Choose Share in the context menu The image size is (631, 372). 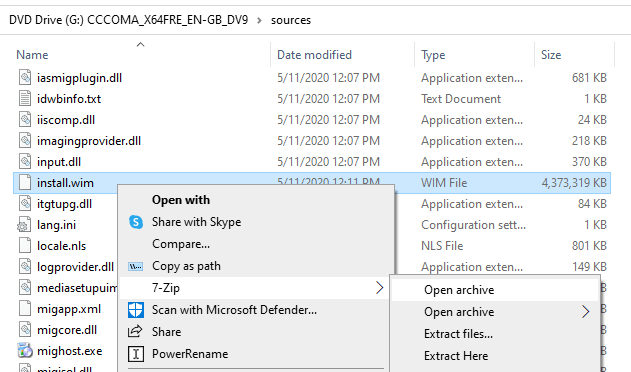(x=166, y=332)
